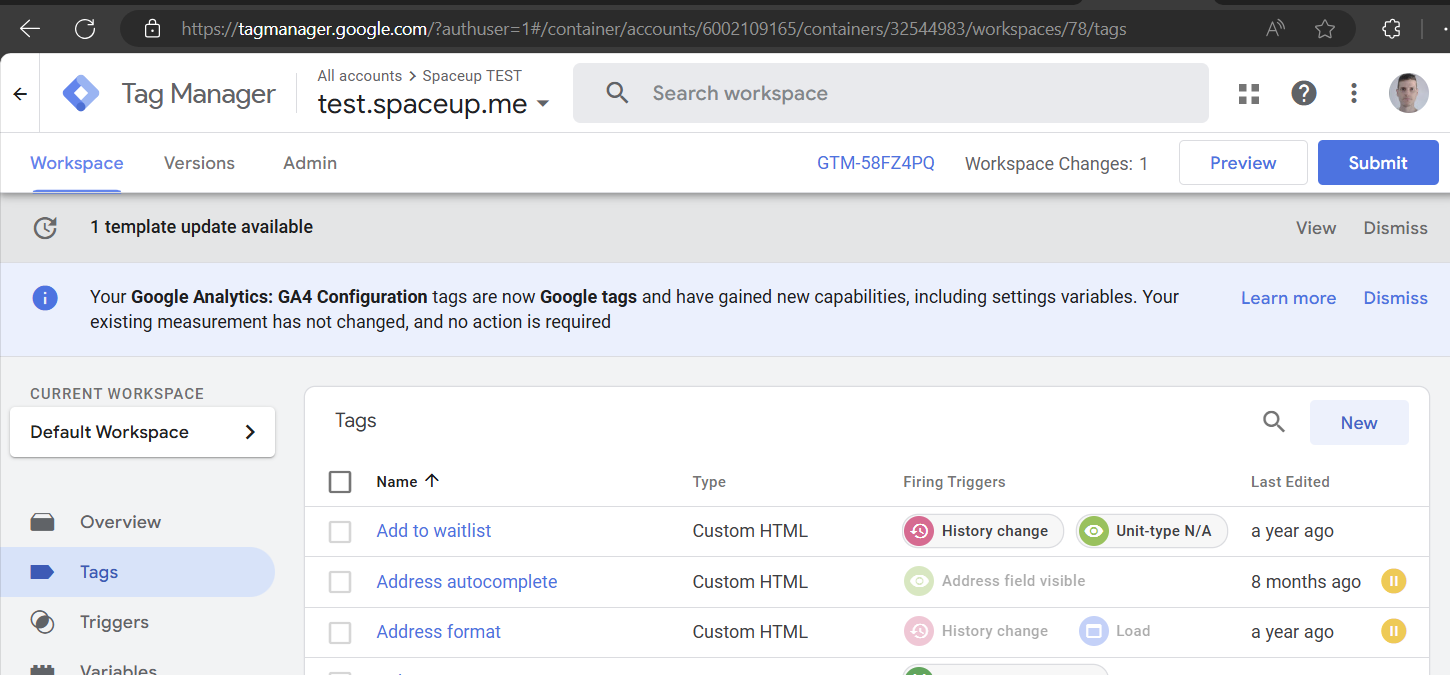Open the Help question mark icon
The width and height of the screenshot is (1450, 675).
1303,94
